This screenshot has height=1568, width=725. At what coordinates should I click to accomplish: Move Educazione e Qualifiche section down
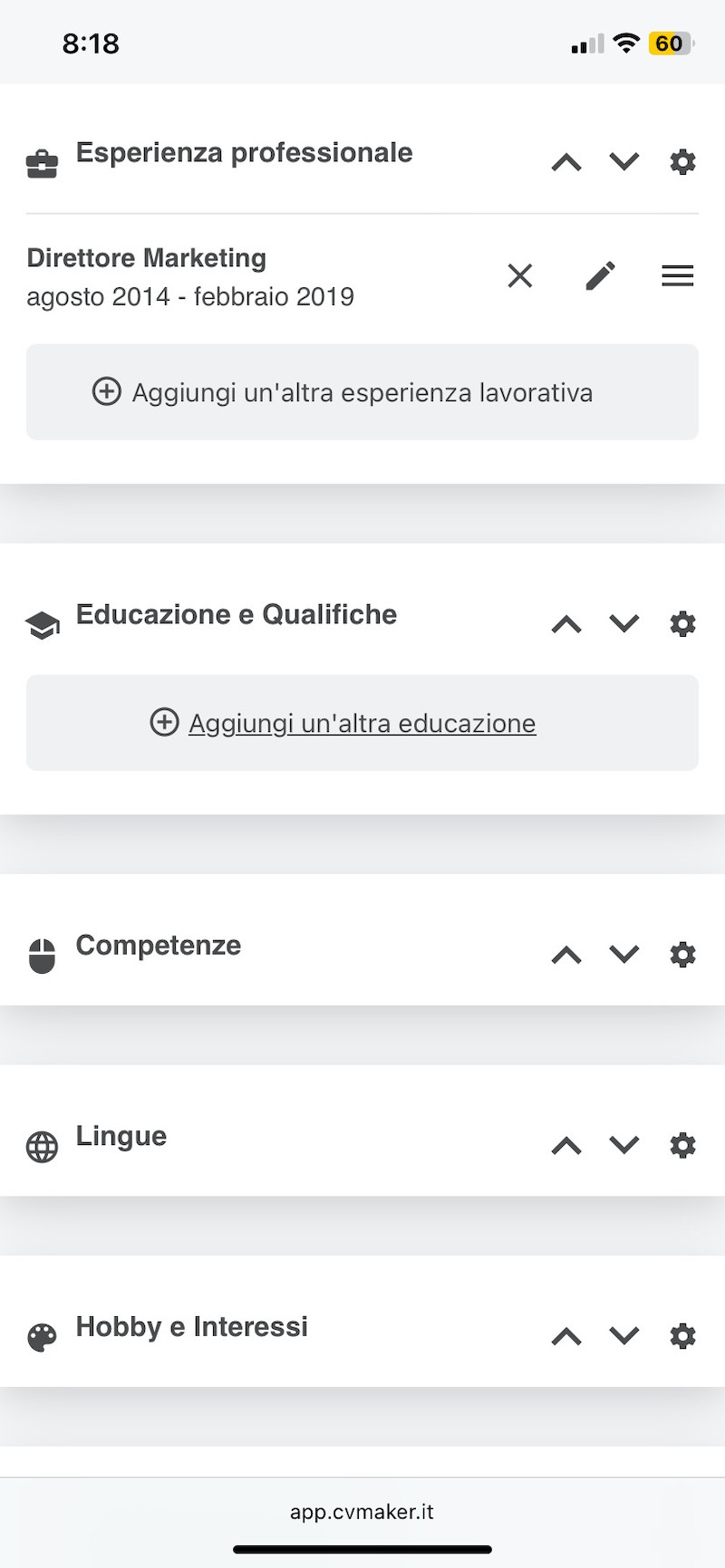(624, 624)
